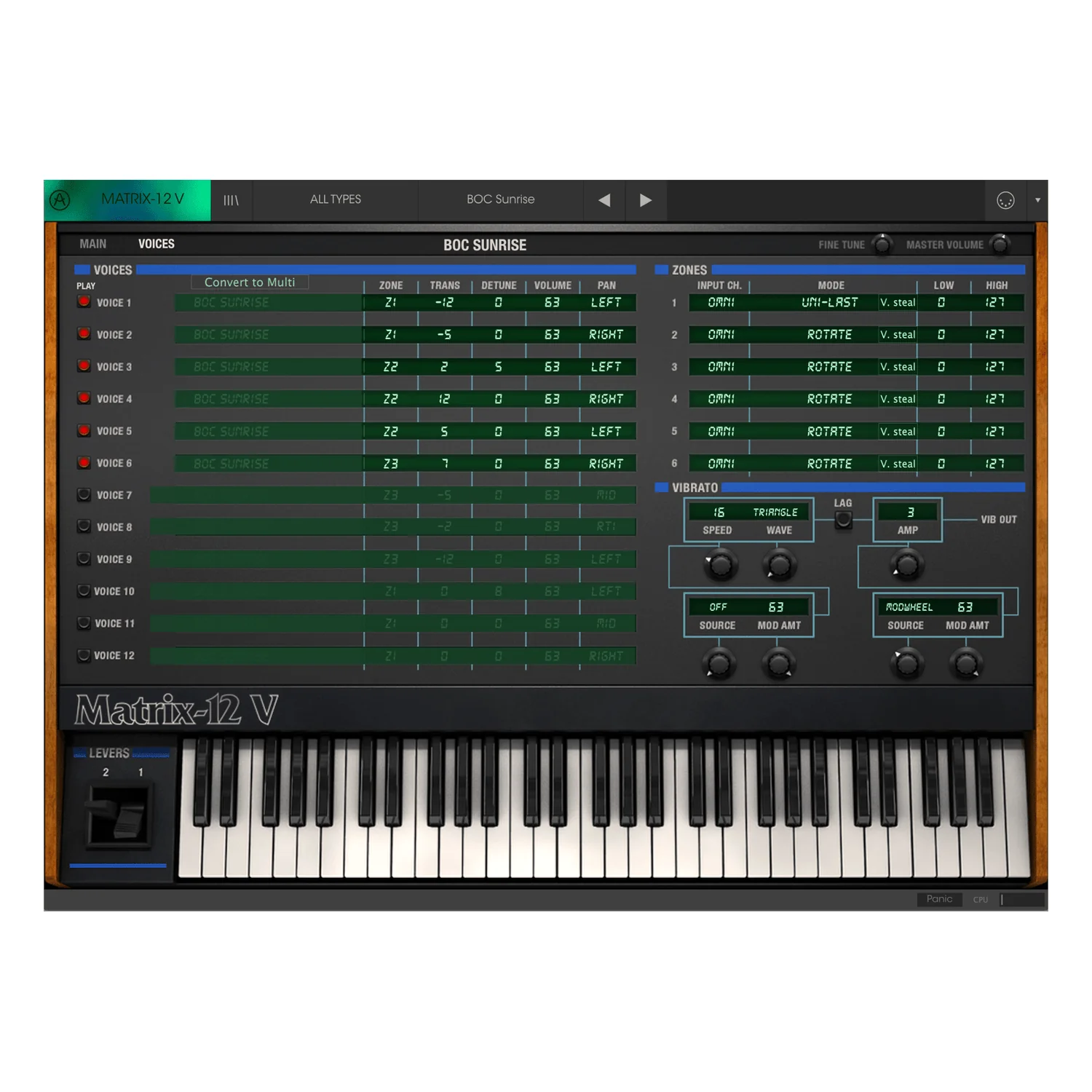Click the VOICE 1 transpose value -12
The width and height of the screenshot is (1092, 1092).
click(x=445, y=302)
